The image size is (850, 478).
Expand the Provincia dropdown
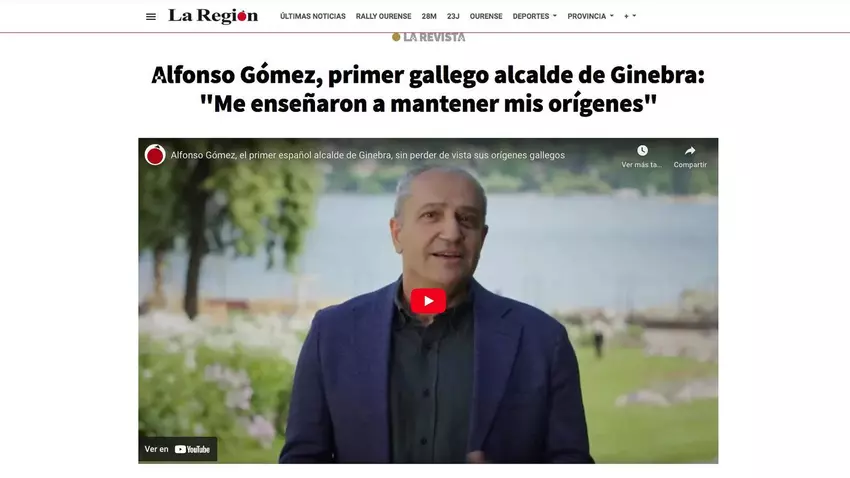click(x=590, y=16)
